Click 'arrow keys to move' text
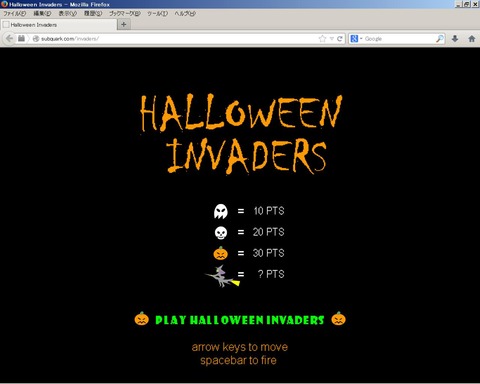The image size is (480, 384). point(240,347)
